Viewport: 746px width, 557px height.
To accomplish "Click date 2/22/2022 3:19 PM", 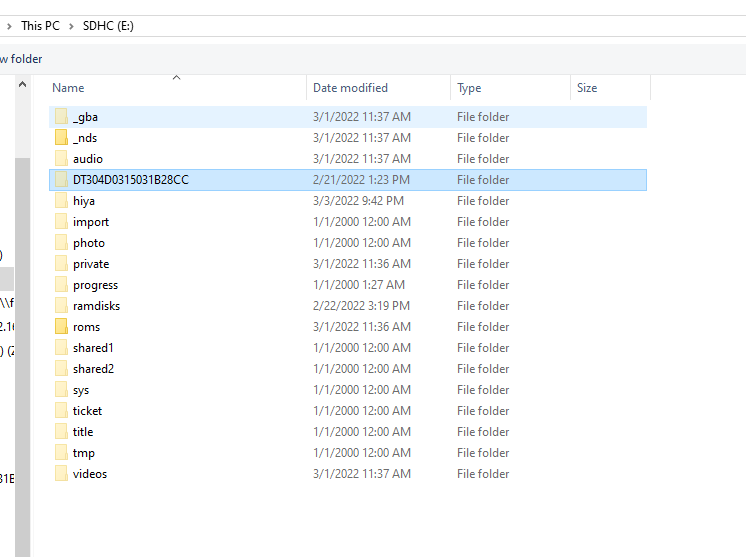I will pos(361,306).
